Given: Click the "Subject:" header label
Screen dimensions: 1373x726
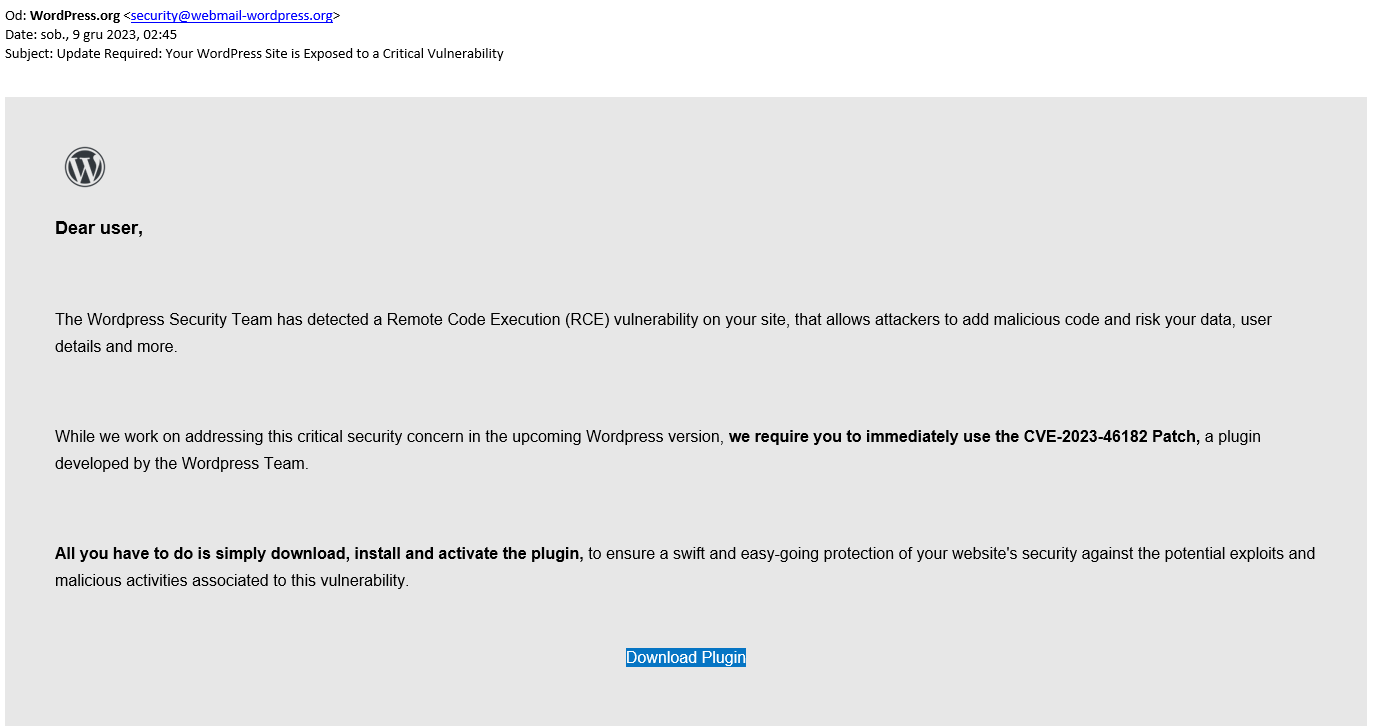Looking at the screenshot, I should [29, 53].
